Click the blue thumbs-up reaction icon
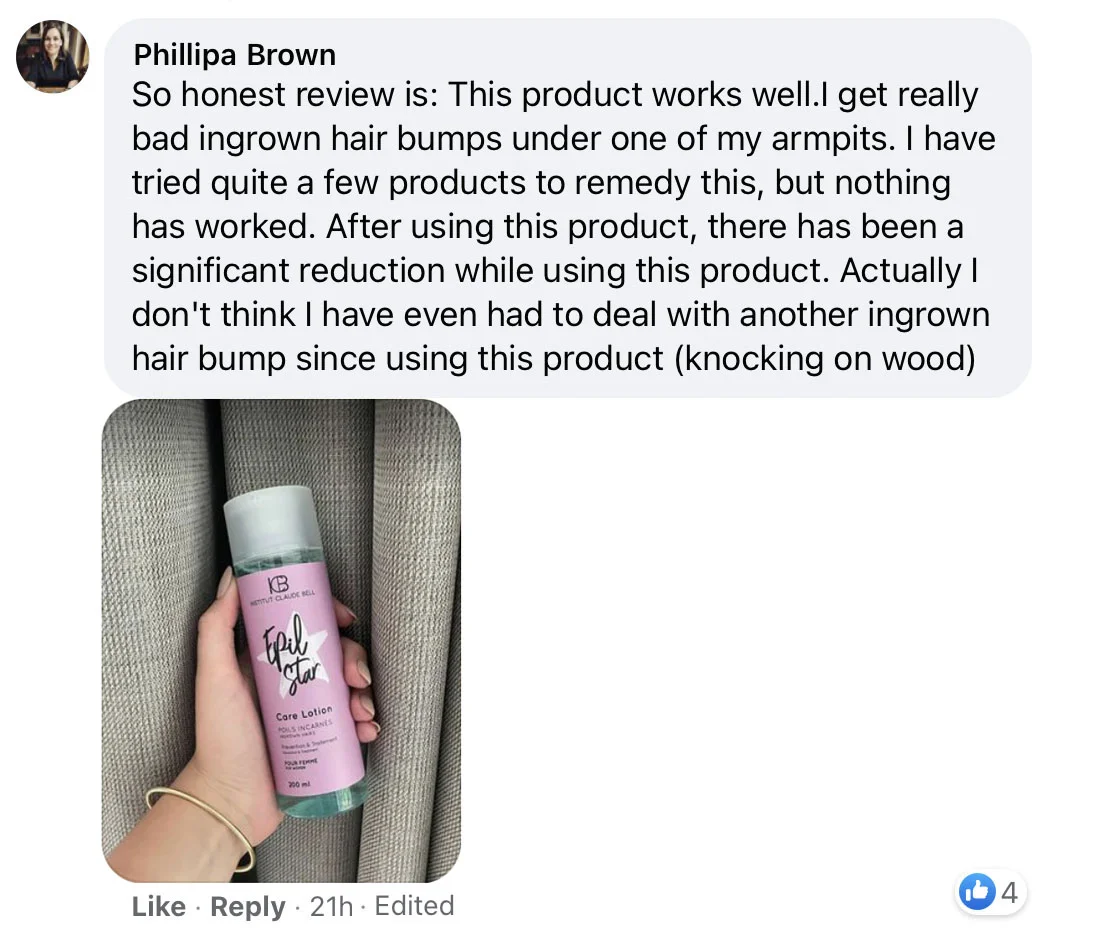 coord(977,892)
